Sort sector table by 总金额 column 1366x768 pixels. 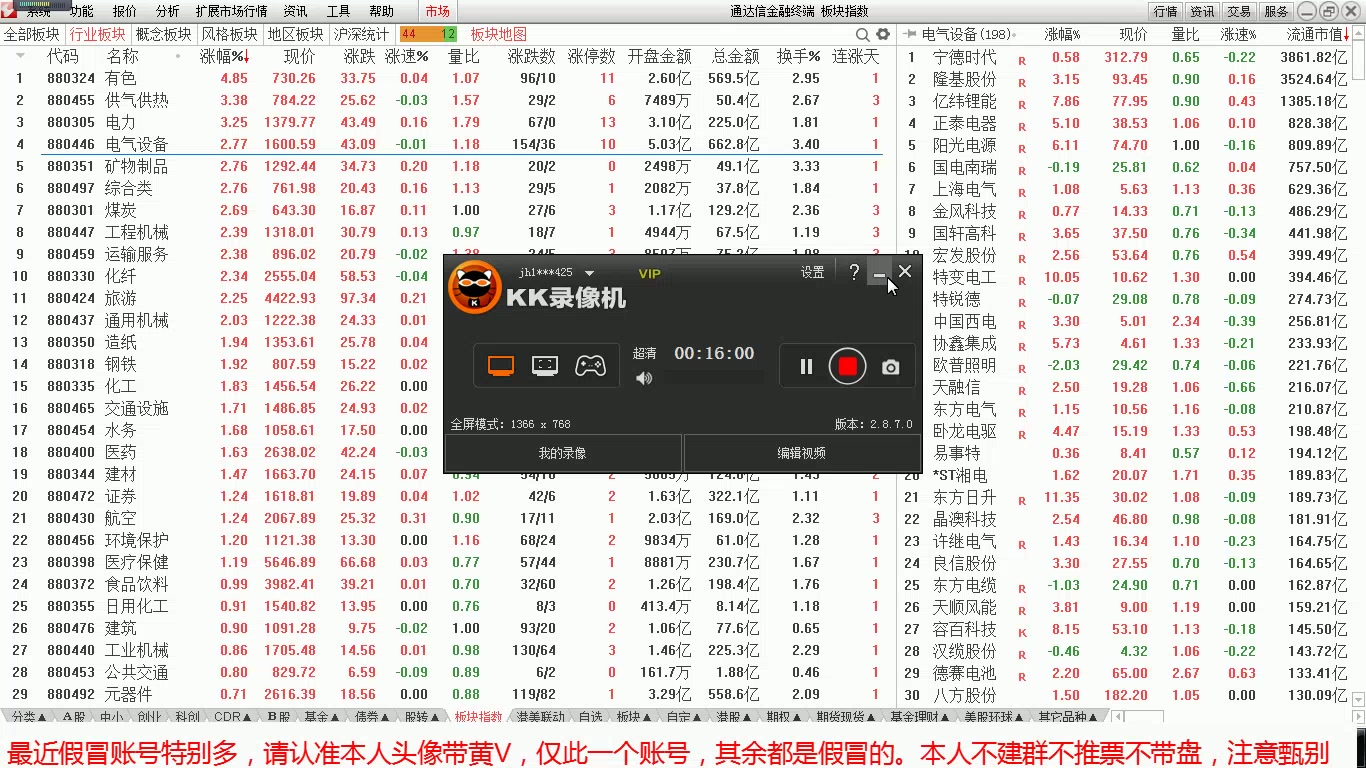pyautogui.click(x=736, y=56)
